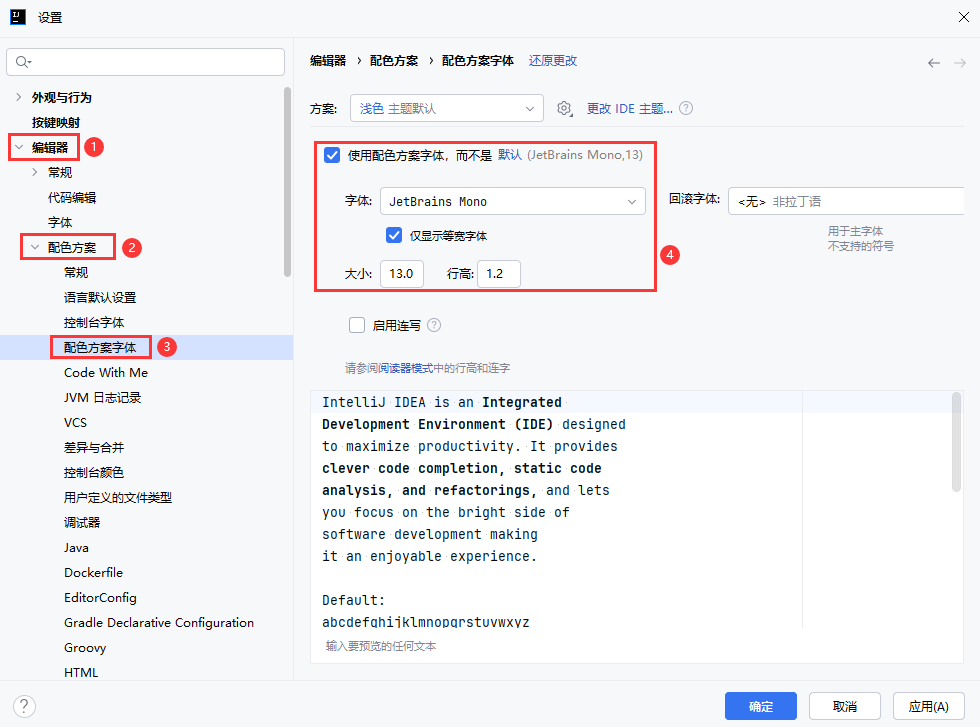This screenshot has width=980, height=727.
Task: Go back with the left arrow icon
Action: coord(934,63)
